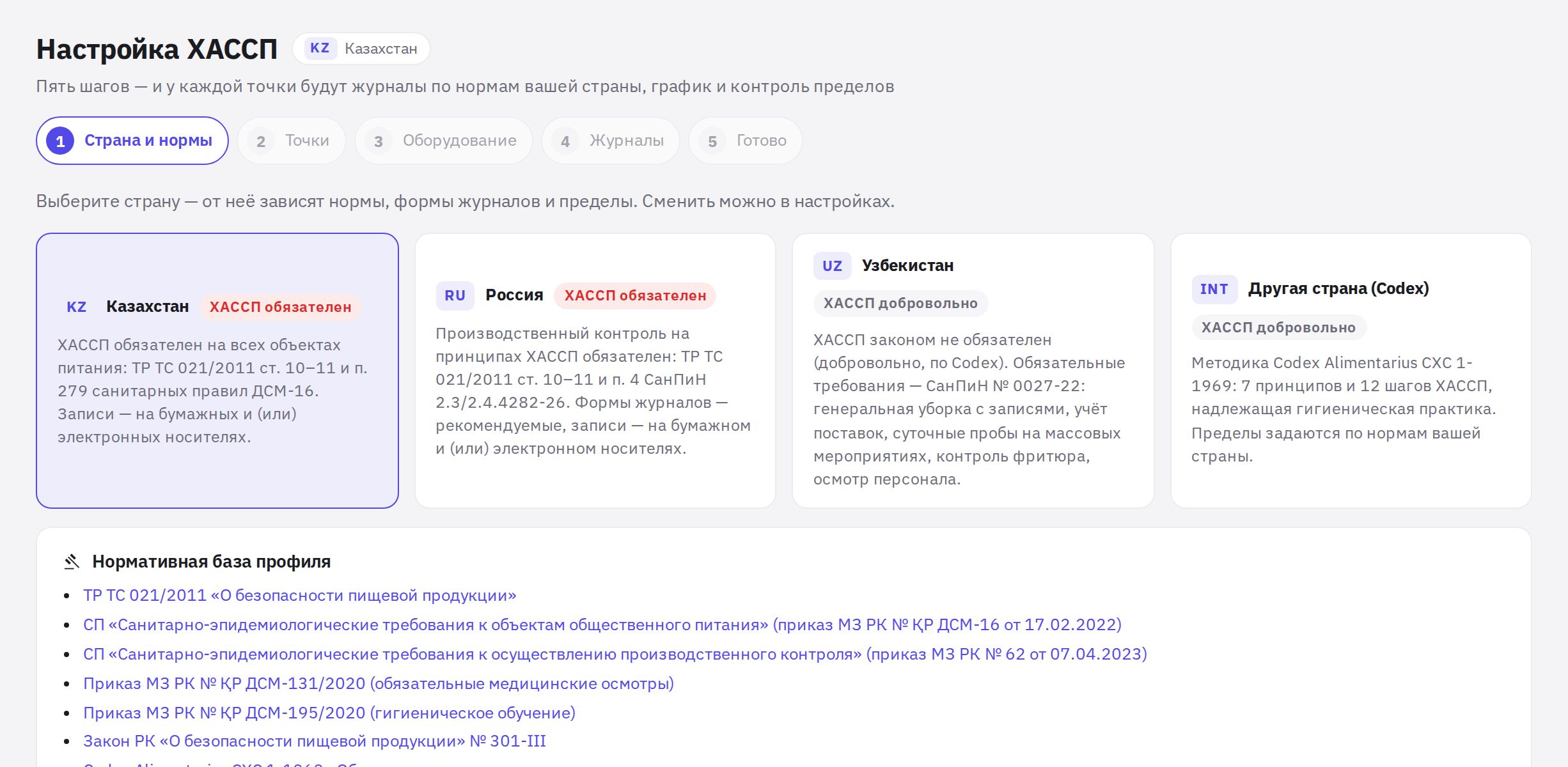The height and width of the screenshot is (767, 1568).
Task: Click the KZ code on the Казахстан card
Action: pos(77,307)
